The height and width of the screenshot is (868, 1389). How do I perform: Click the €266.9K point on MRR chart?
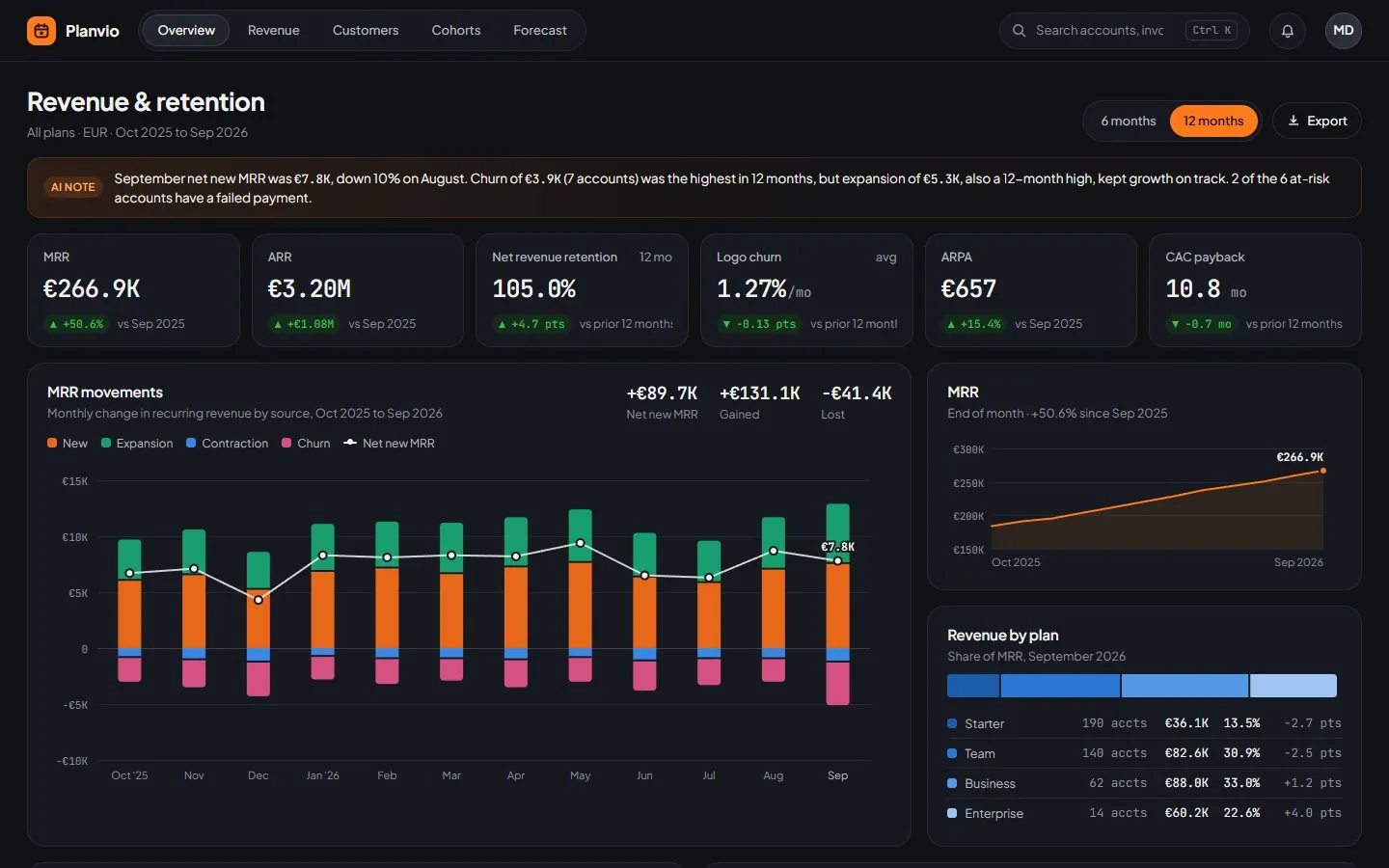point(1322,471)
